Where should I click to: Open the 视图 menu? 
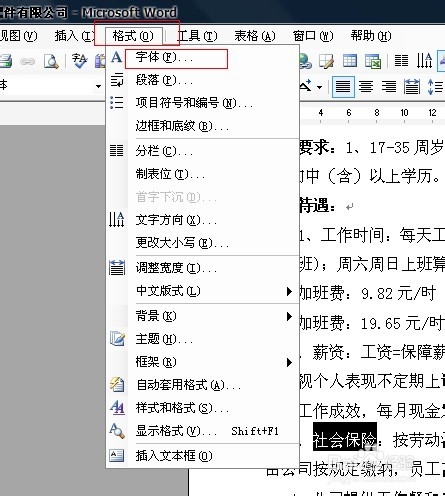pos(18,36)
